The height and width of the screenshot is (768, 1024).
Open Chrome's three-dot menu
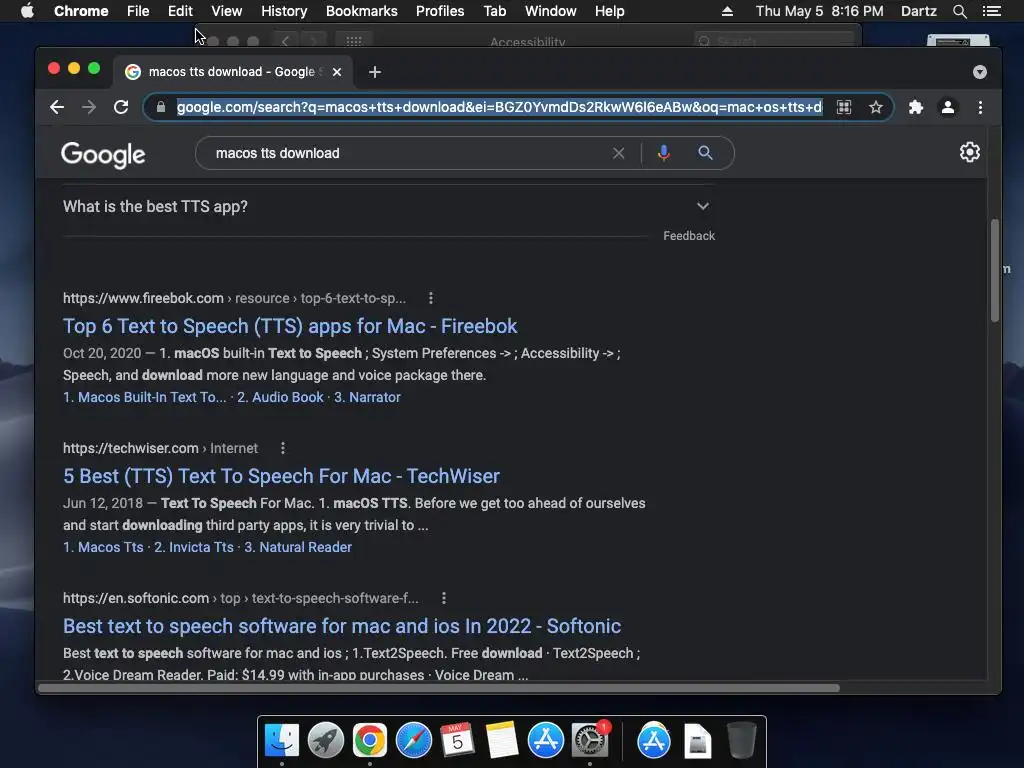[x=980, y=107]
